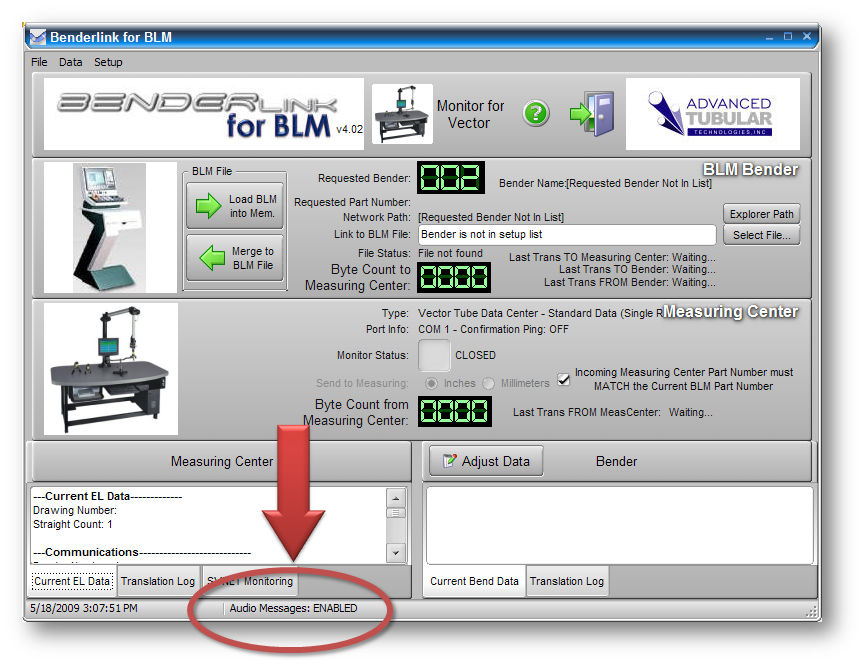Switch to the SVNET Monitoring tab
Screen dimensions: 864x664
coord(250,581)
